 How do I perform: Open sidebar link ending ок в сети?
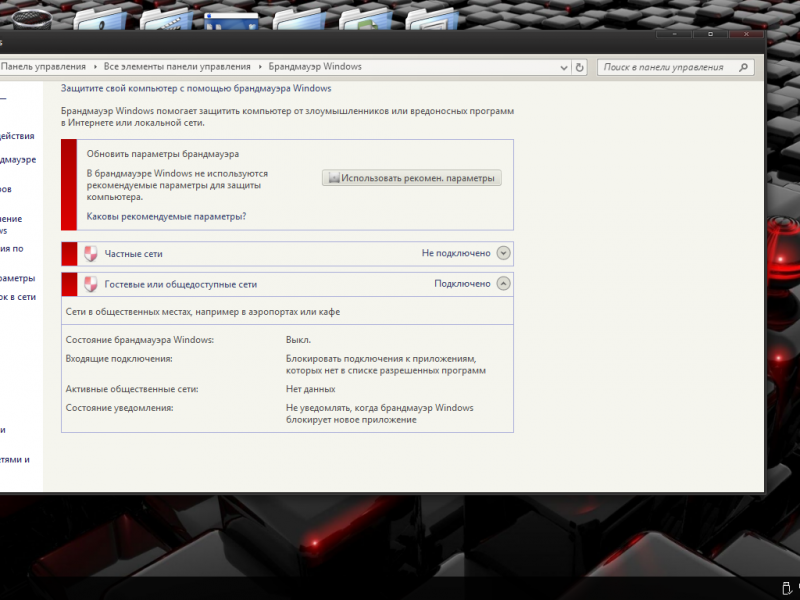point(18,297)
